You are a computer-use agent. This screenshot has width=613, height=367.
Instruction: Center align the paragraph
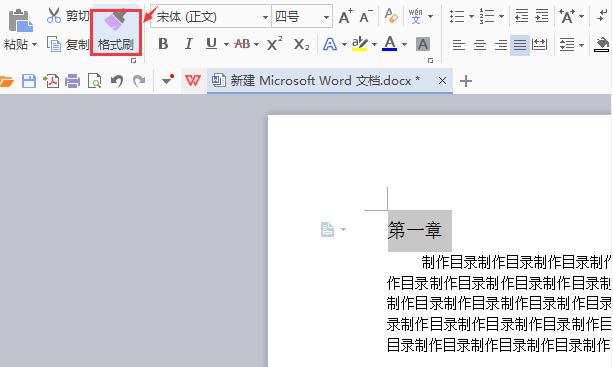(x=480, y=45)
